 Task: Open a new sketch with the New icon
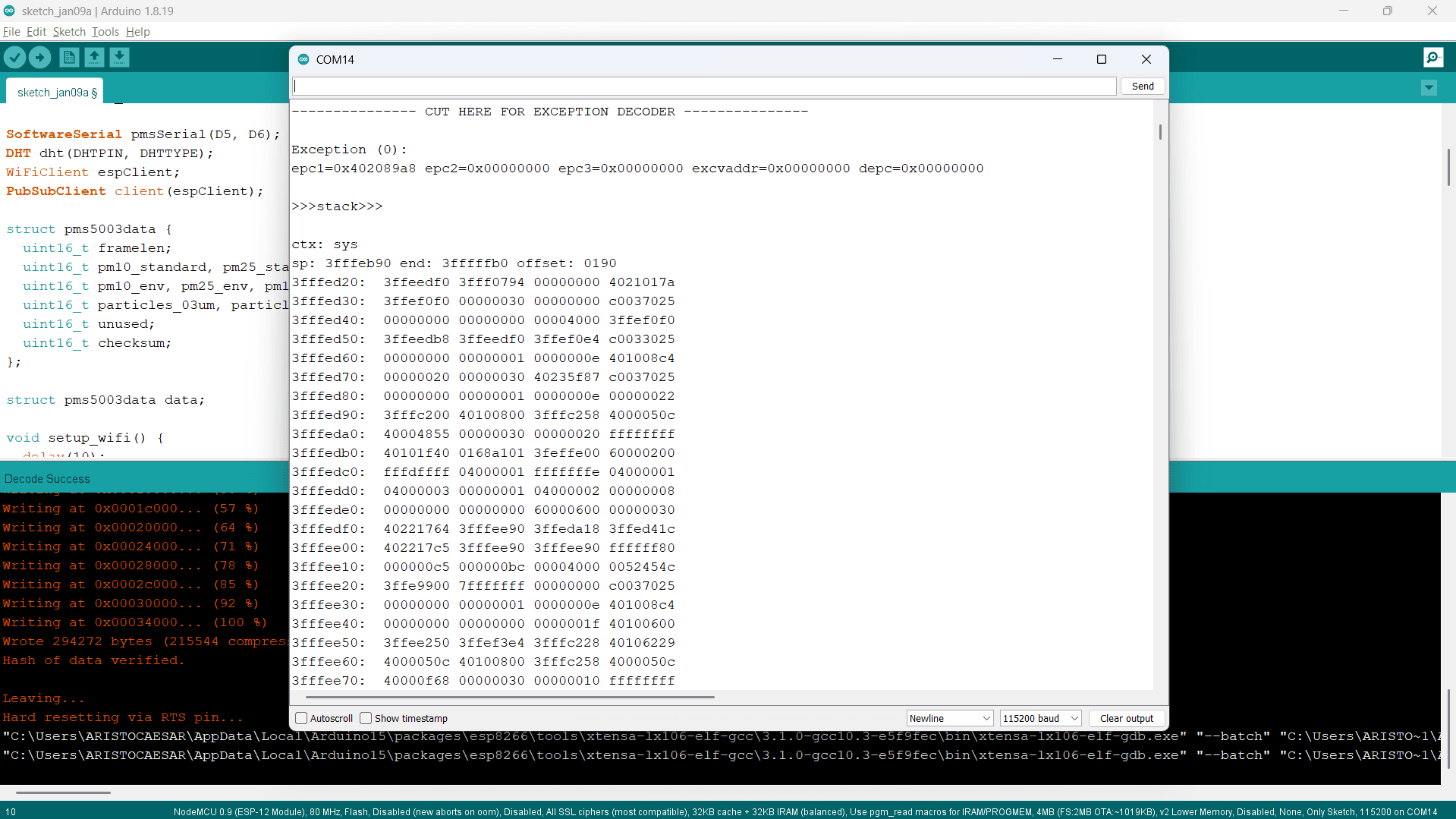(x=68, y=57)
